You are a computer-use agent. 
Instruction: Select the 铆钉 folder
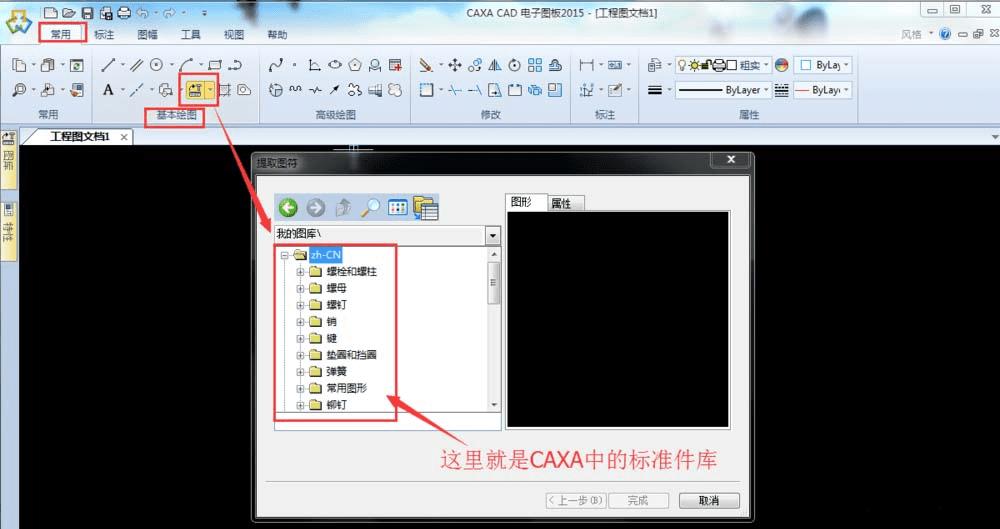click(337, 404)
